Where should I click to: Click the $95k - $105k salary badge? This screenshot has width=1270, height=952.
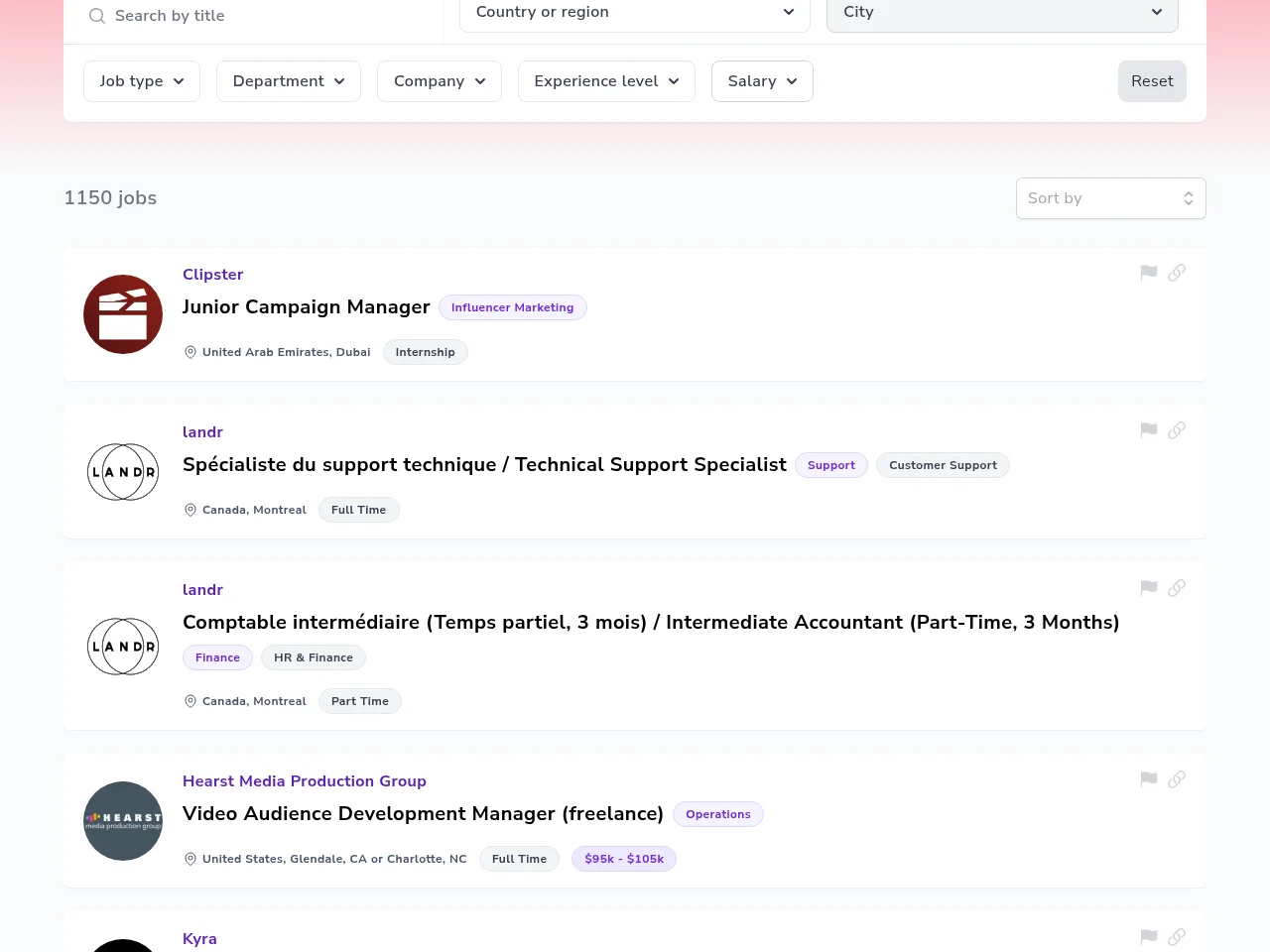[x=624, y=859]
